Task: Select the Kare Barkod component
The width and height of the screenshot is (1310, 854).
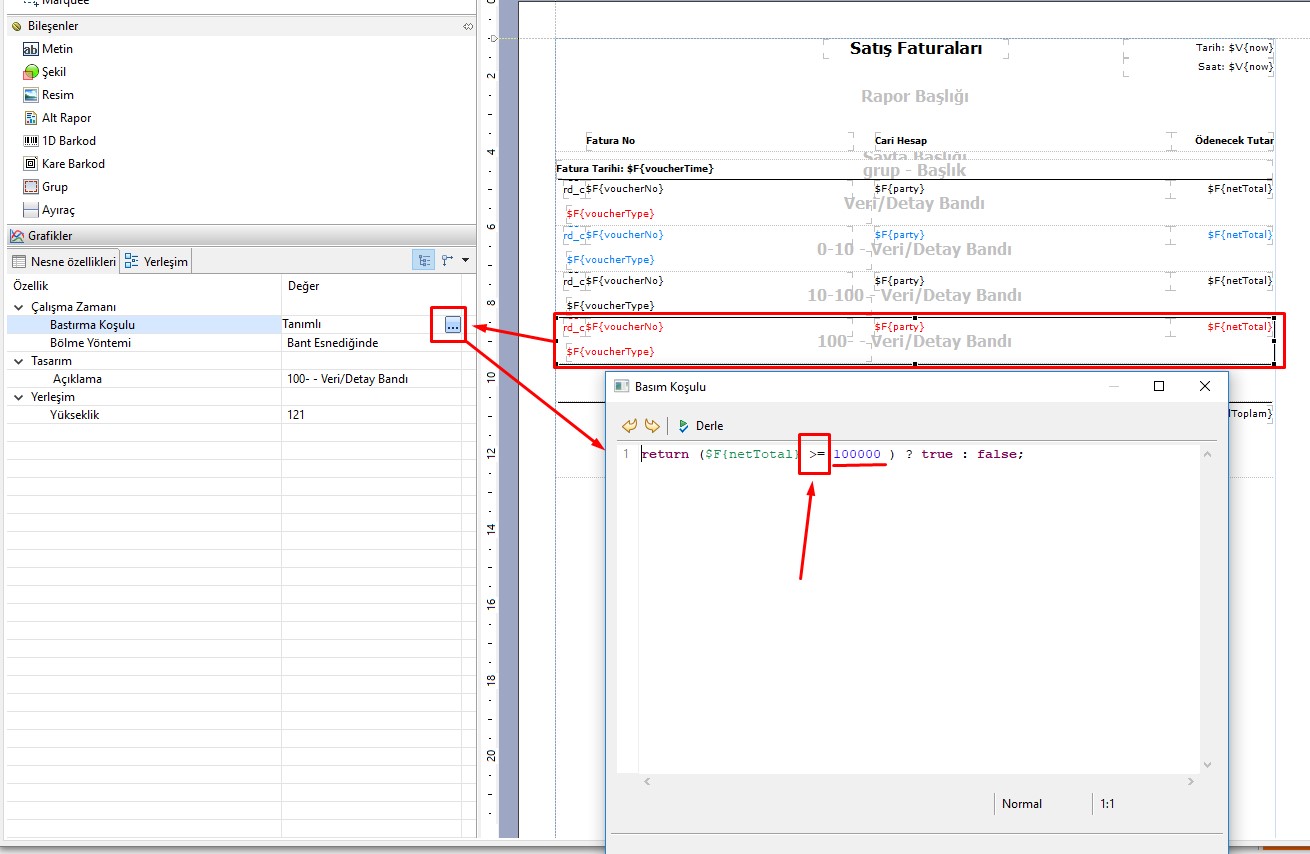Action: [72, 164]
